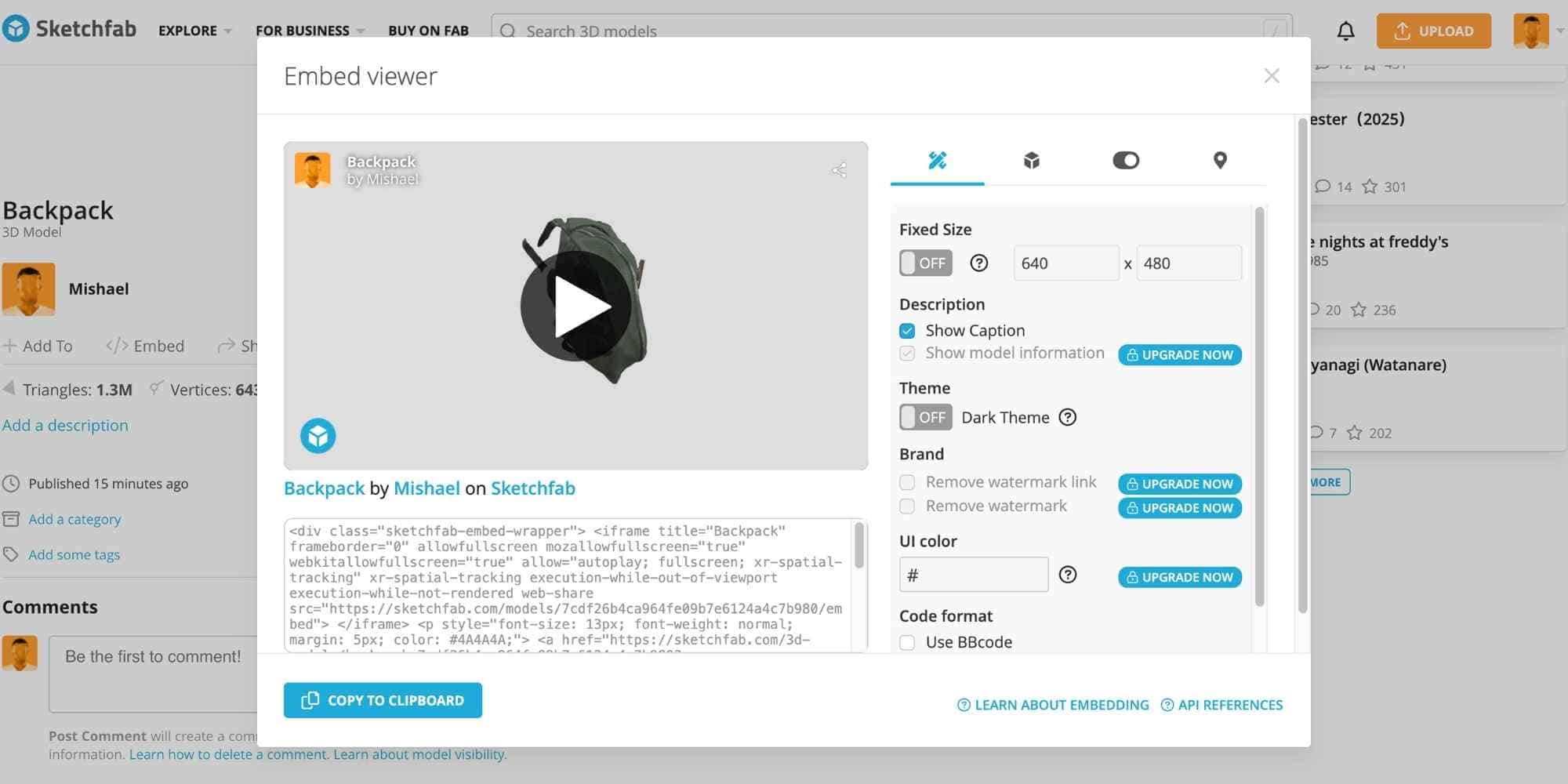Click Add a category link
The width and height of the screenshot is (1568, 784).
click(x=74, y=519)
